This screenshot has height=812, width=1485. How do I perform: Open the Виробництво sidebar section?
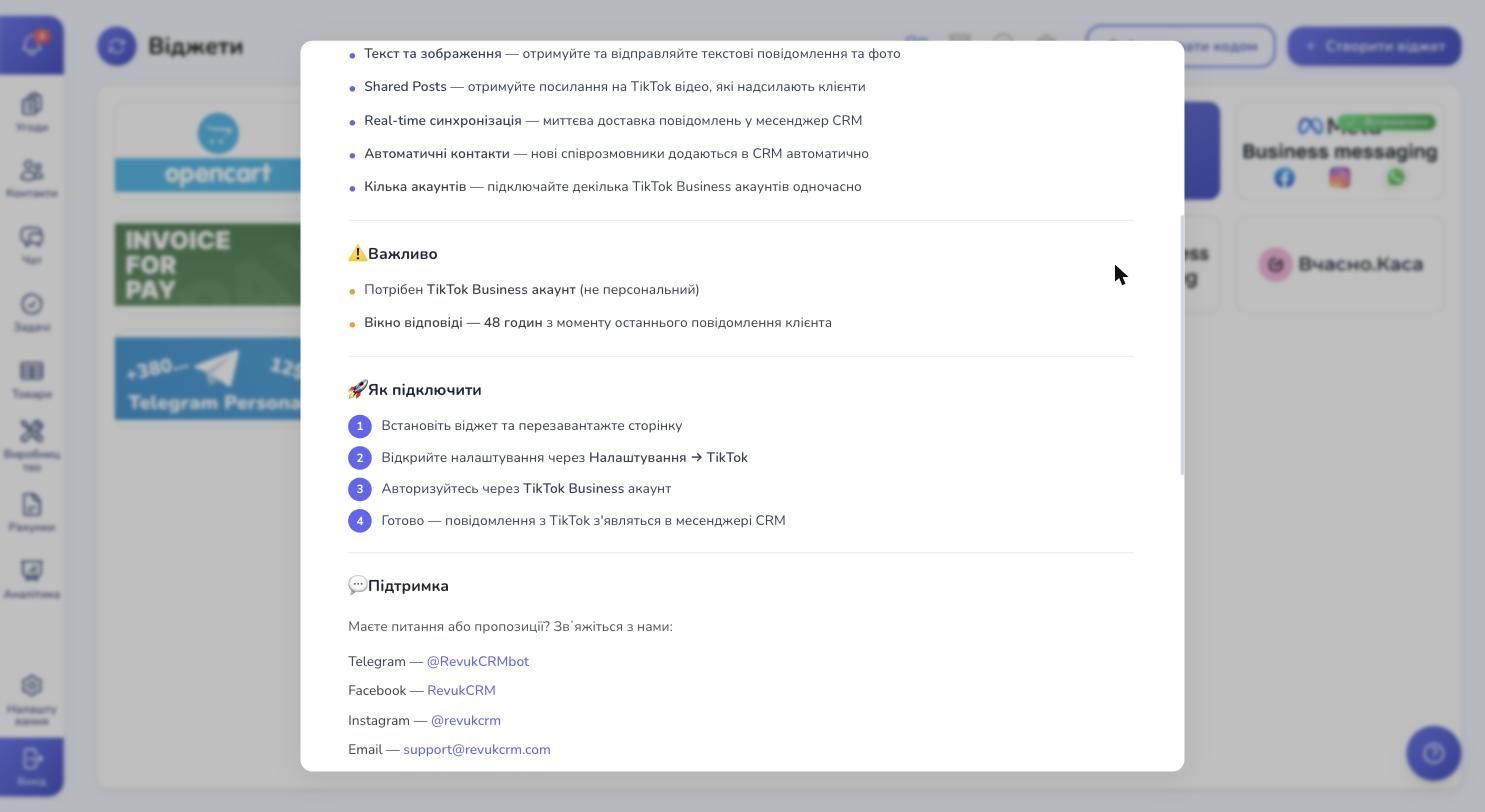31,445
